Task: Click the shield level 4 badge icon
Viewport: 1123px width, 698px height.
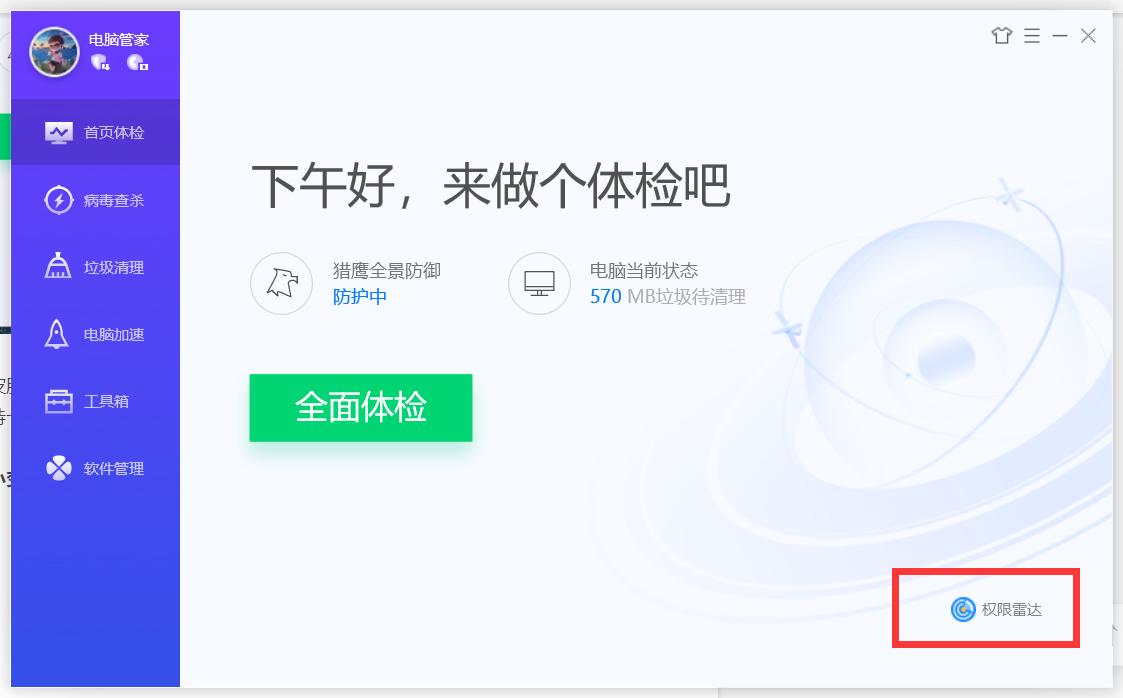Action: coord(100,62)
